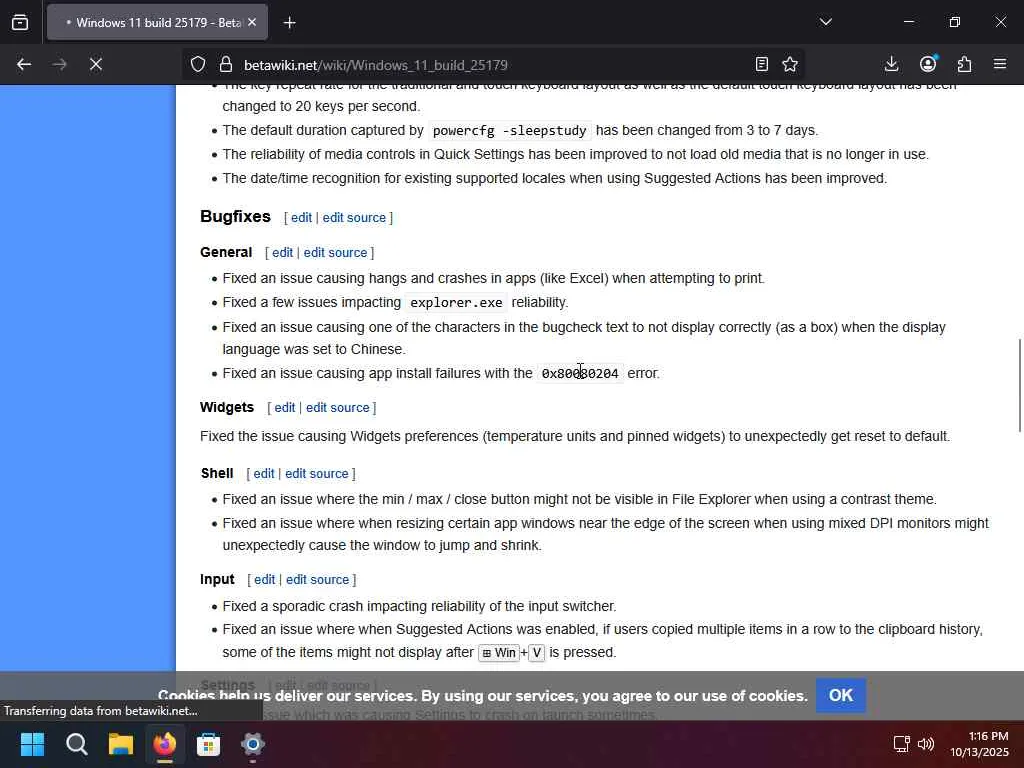Click edit source link next to Bugfixes

click(x=354, y=217)
